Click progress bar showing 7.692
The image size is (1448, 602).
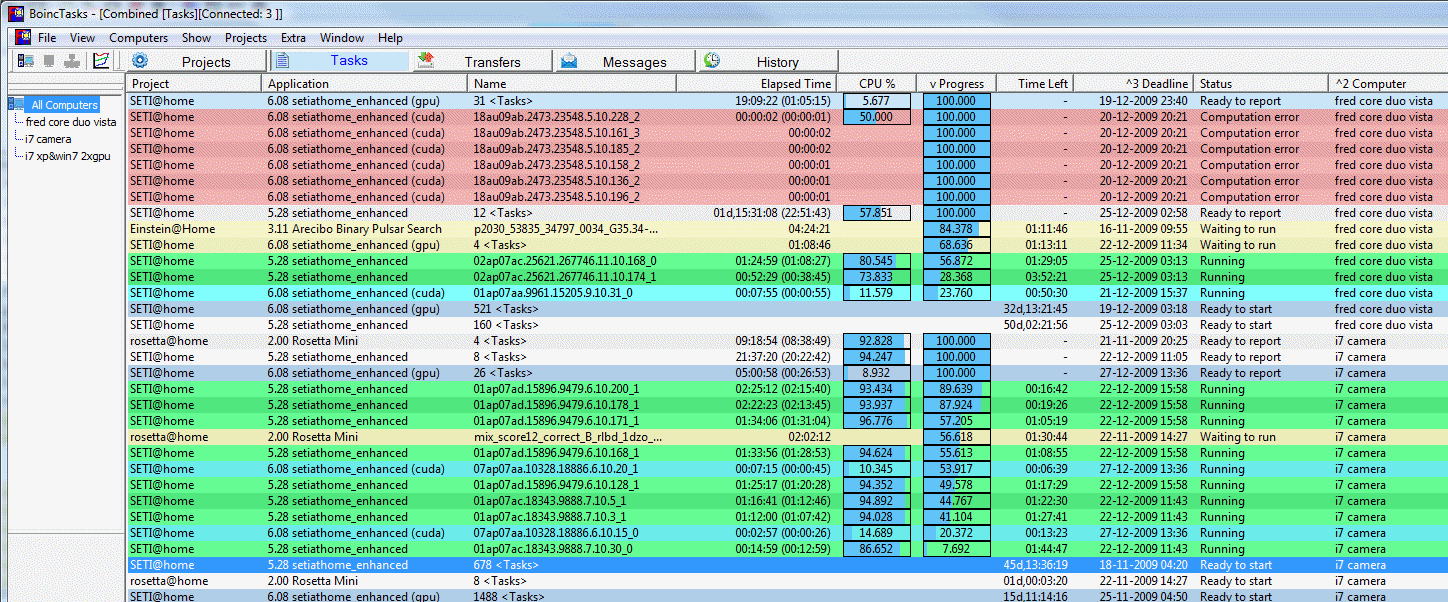[x=957, y=549]
